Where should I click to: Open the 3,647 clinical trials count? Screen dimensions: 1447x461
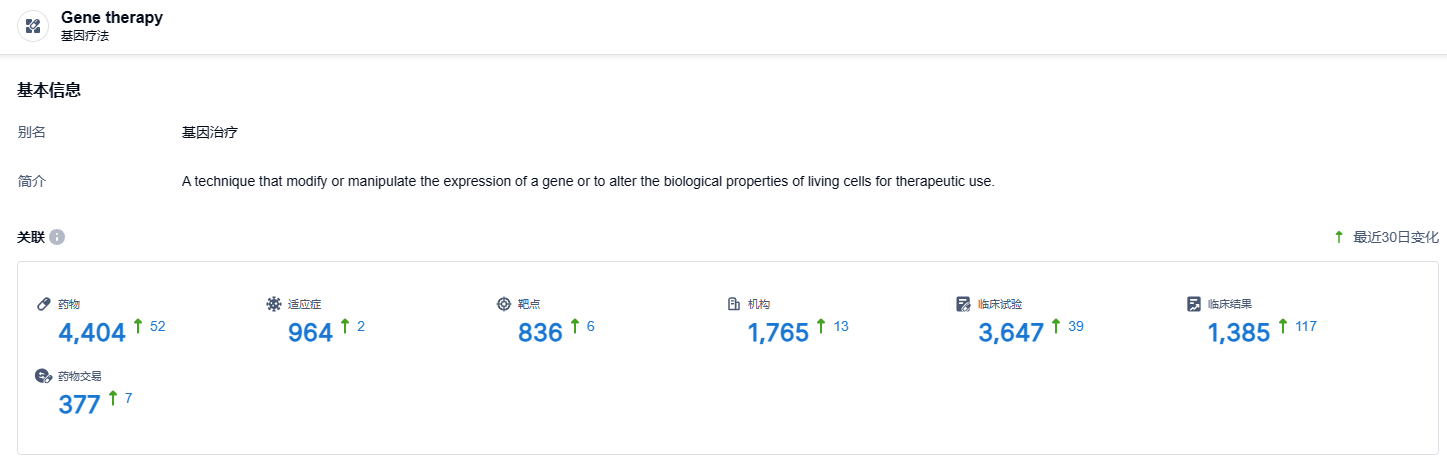click(1011, 333)
